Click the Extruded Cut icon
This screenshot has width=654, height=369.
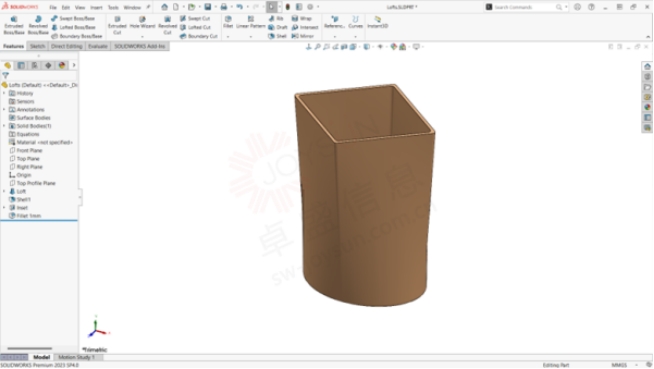pos(117,25)
